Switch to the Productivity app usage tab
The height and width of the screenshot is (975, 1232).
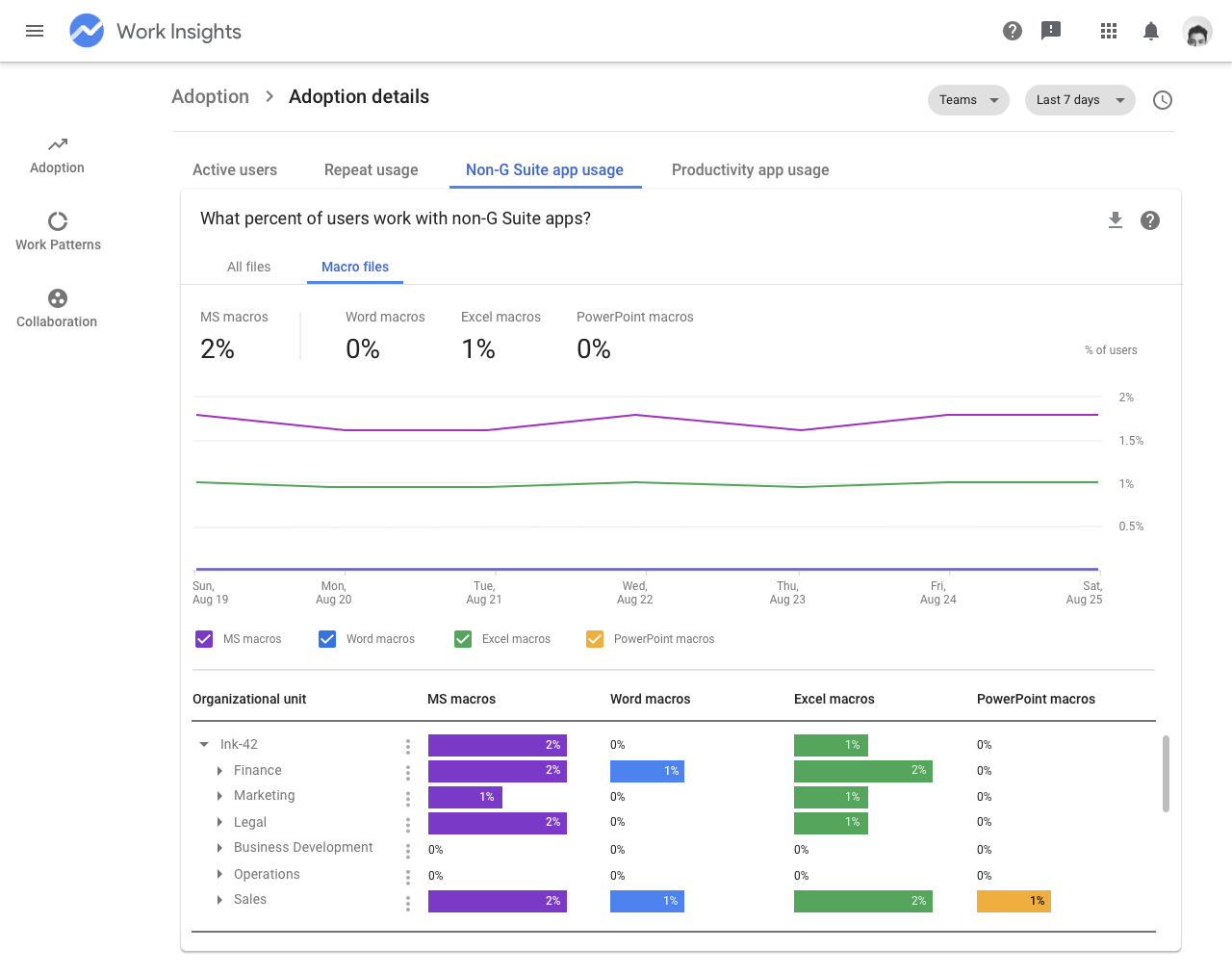coord(750,169)
